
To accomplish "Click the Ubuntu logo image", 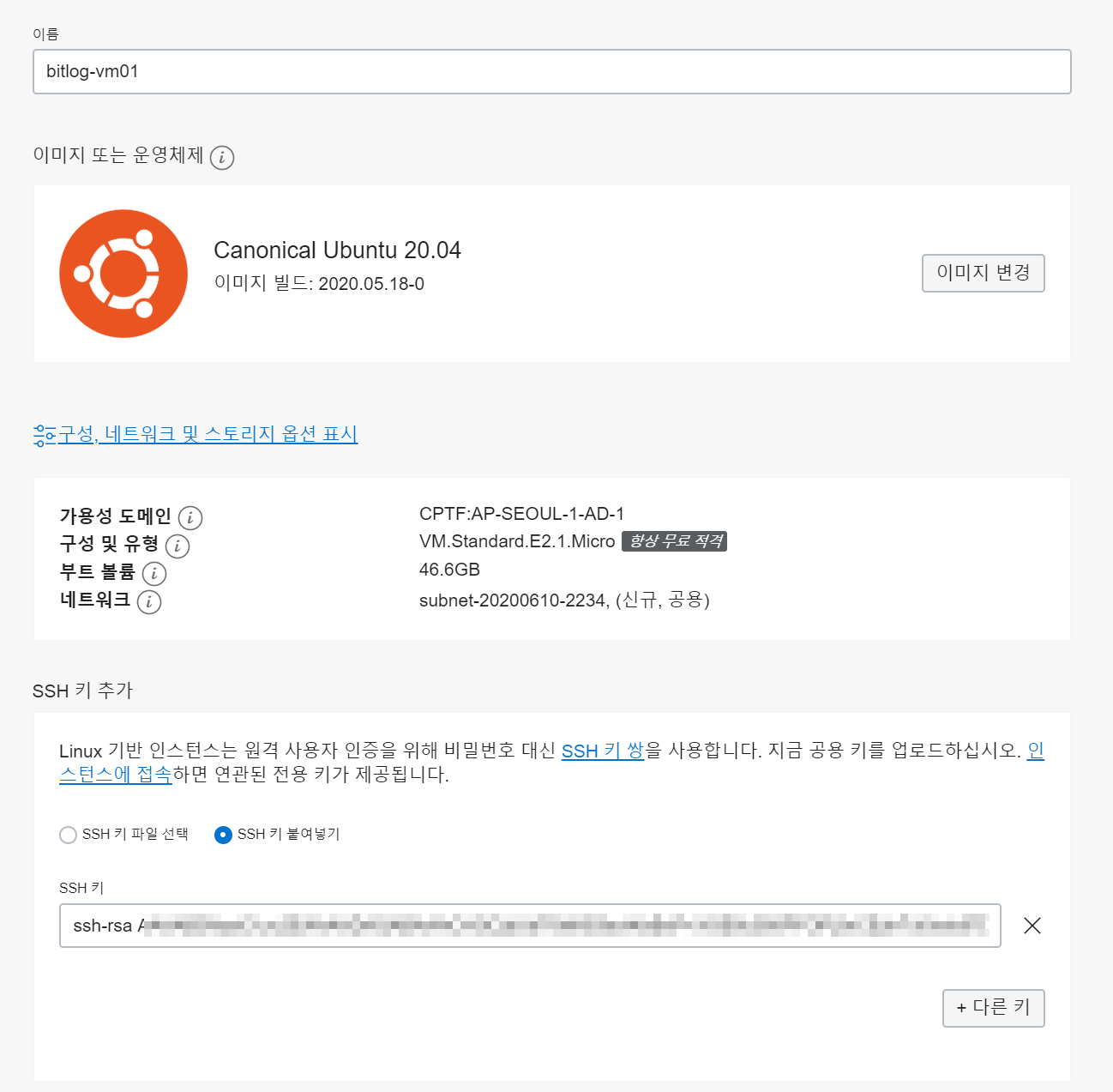I will coord(123,274).
